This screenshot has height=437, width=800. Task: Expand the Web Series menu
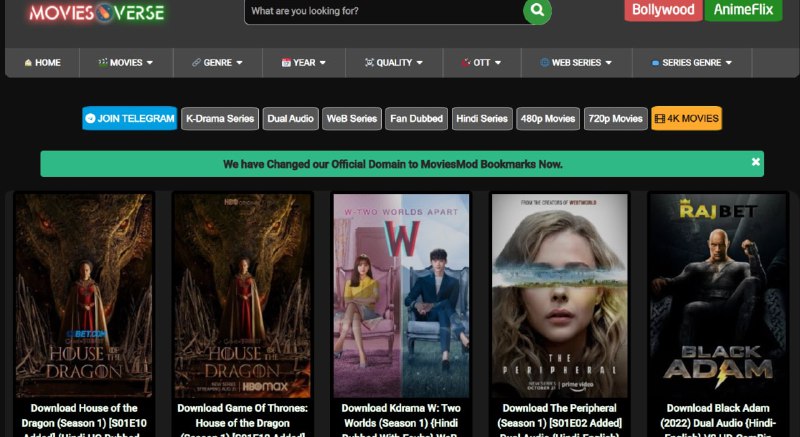576,62
